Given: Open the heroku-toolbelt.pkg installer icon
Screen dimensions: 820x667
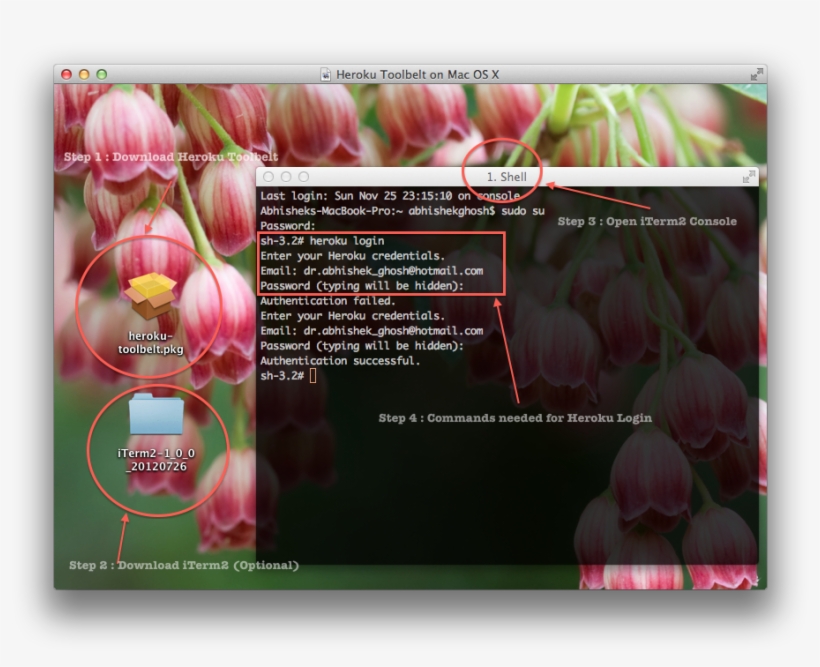Looking at the screenshot, I should coord(151,296).
